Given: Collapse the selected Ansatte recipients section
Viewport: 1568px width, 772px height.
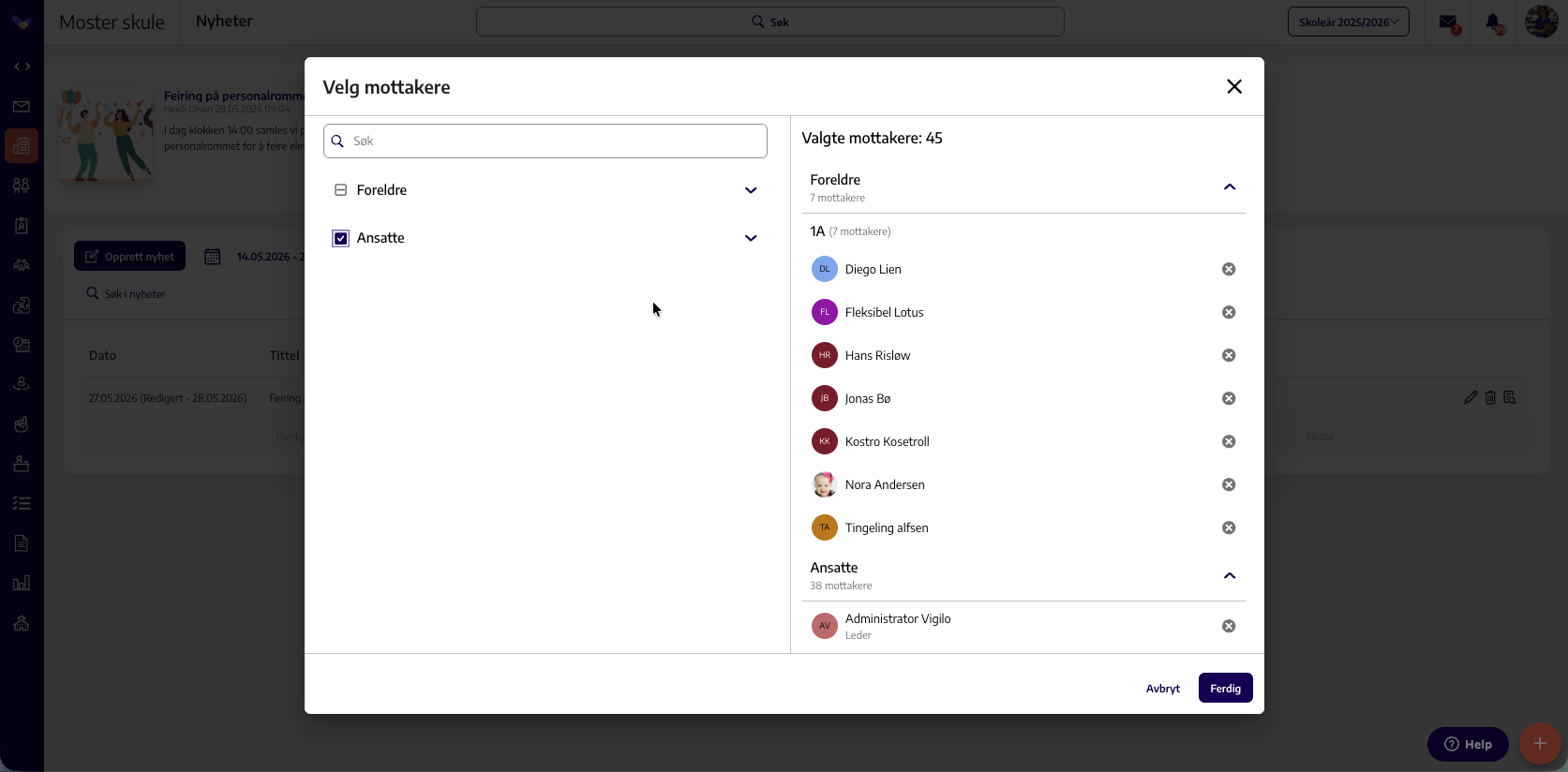Looking at the screenshot, I should coord(1230,575).
